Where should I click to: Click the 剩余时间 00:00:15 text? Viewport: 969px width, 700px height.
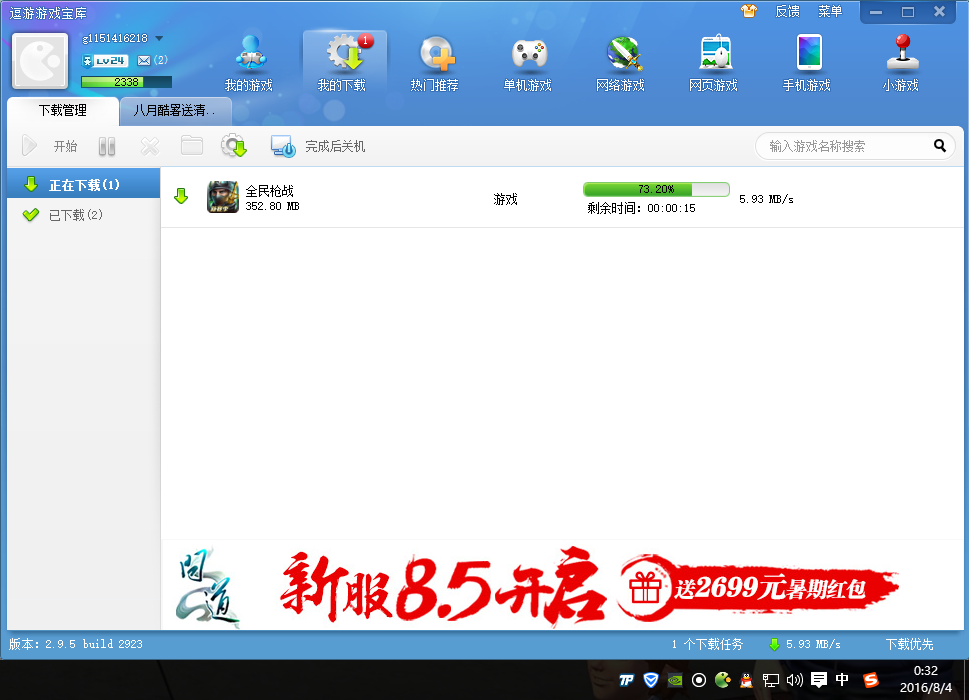(641, 208)
